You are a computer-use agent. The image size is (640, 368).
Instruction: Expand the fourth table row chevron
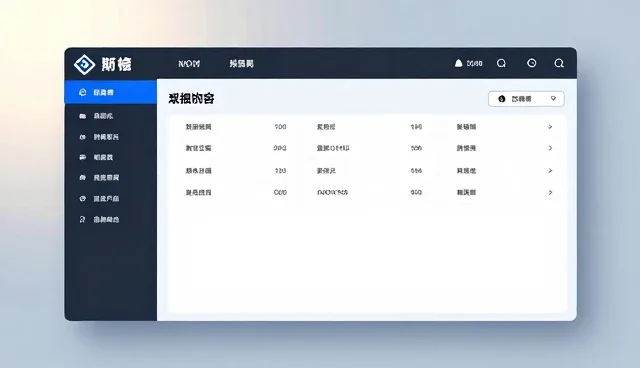pyautogui.click(x=550, y=192)
